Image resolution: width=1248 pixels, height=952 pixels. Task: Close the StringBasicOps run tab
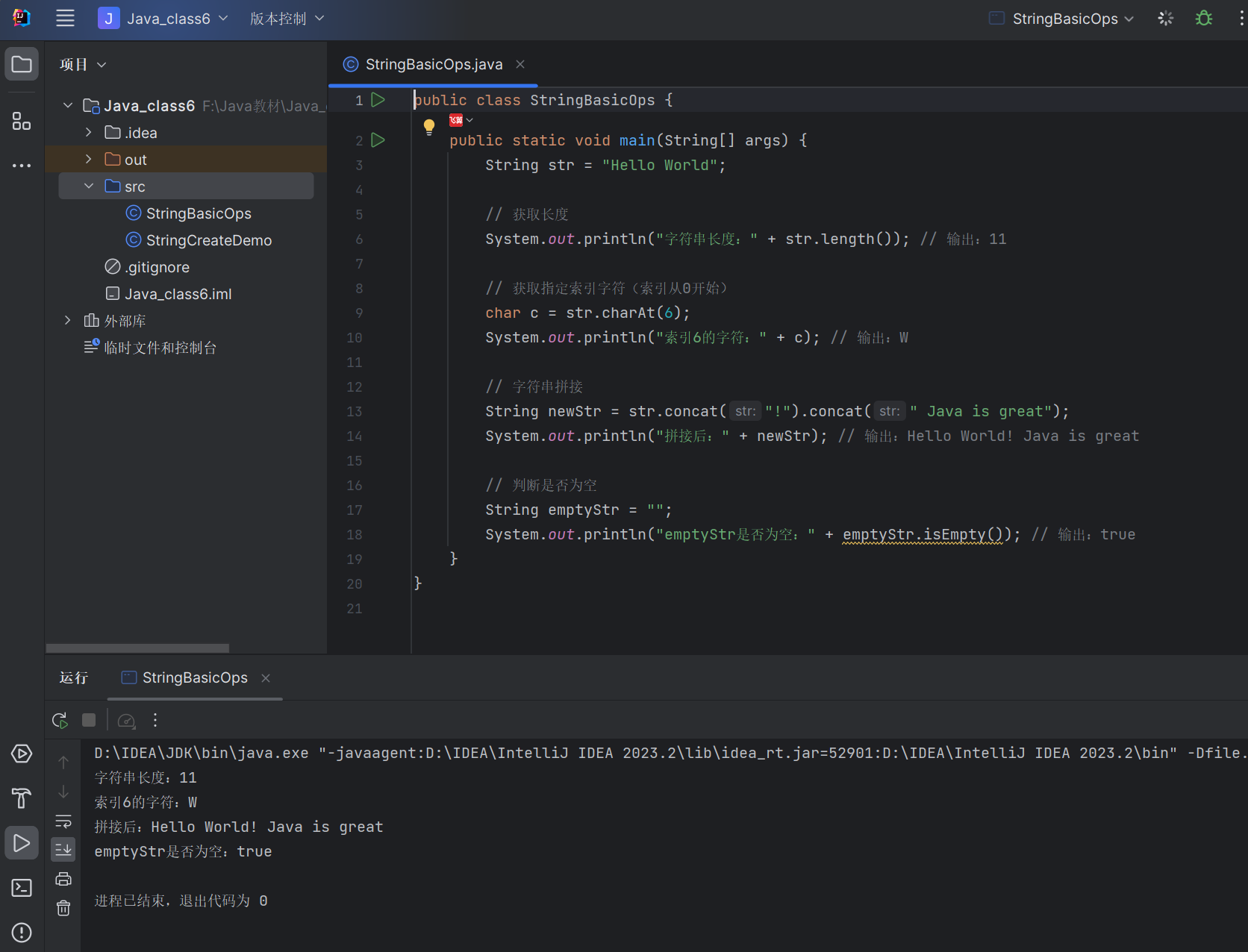pos(266,678)
